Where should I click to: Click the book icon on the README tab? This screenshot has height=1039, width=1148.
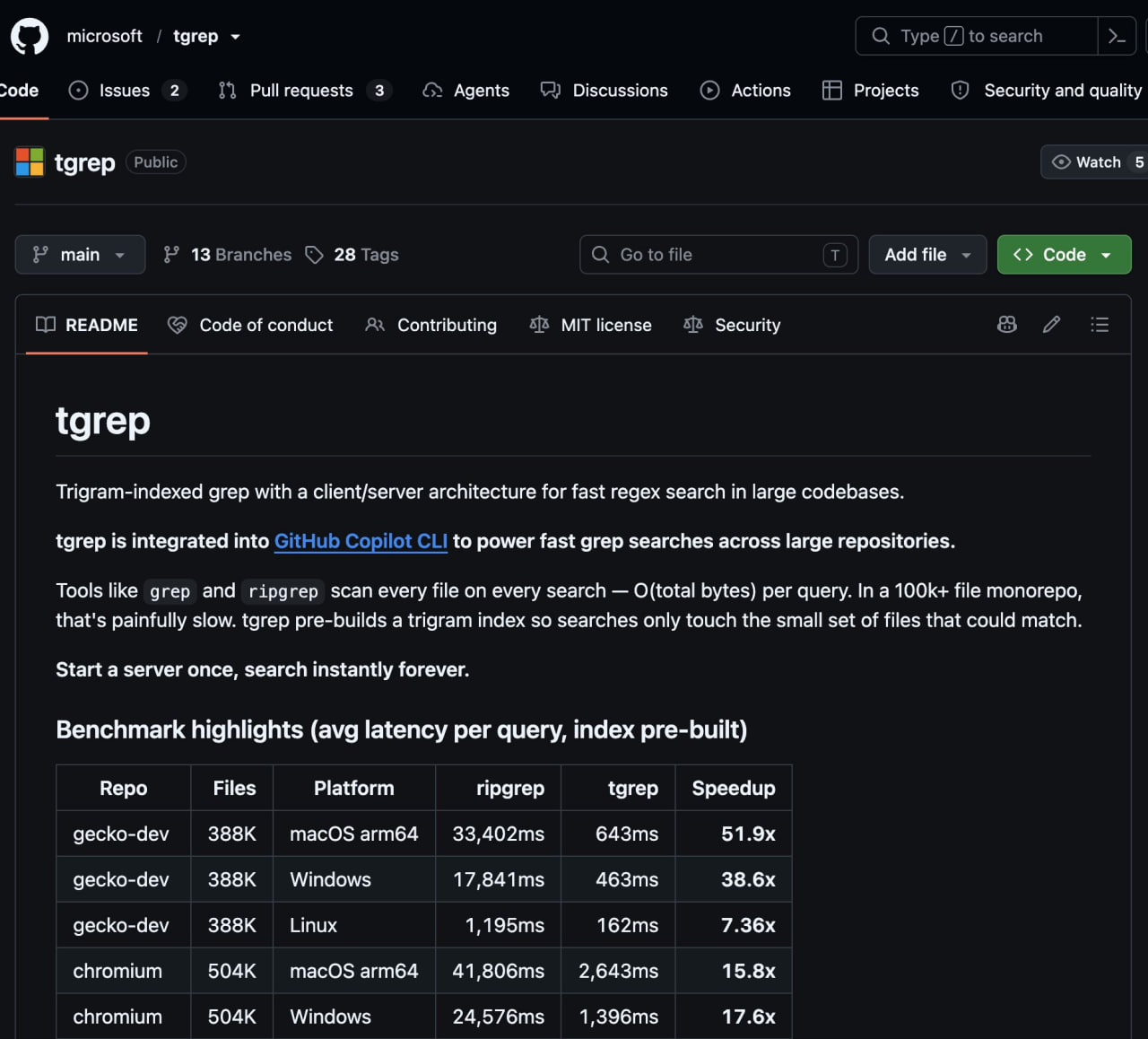45,325
